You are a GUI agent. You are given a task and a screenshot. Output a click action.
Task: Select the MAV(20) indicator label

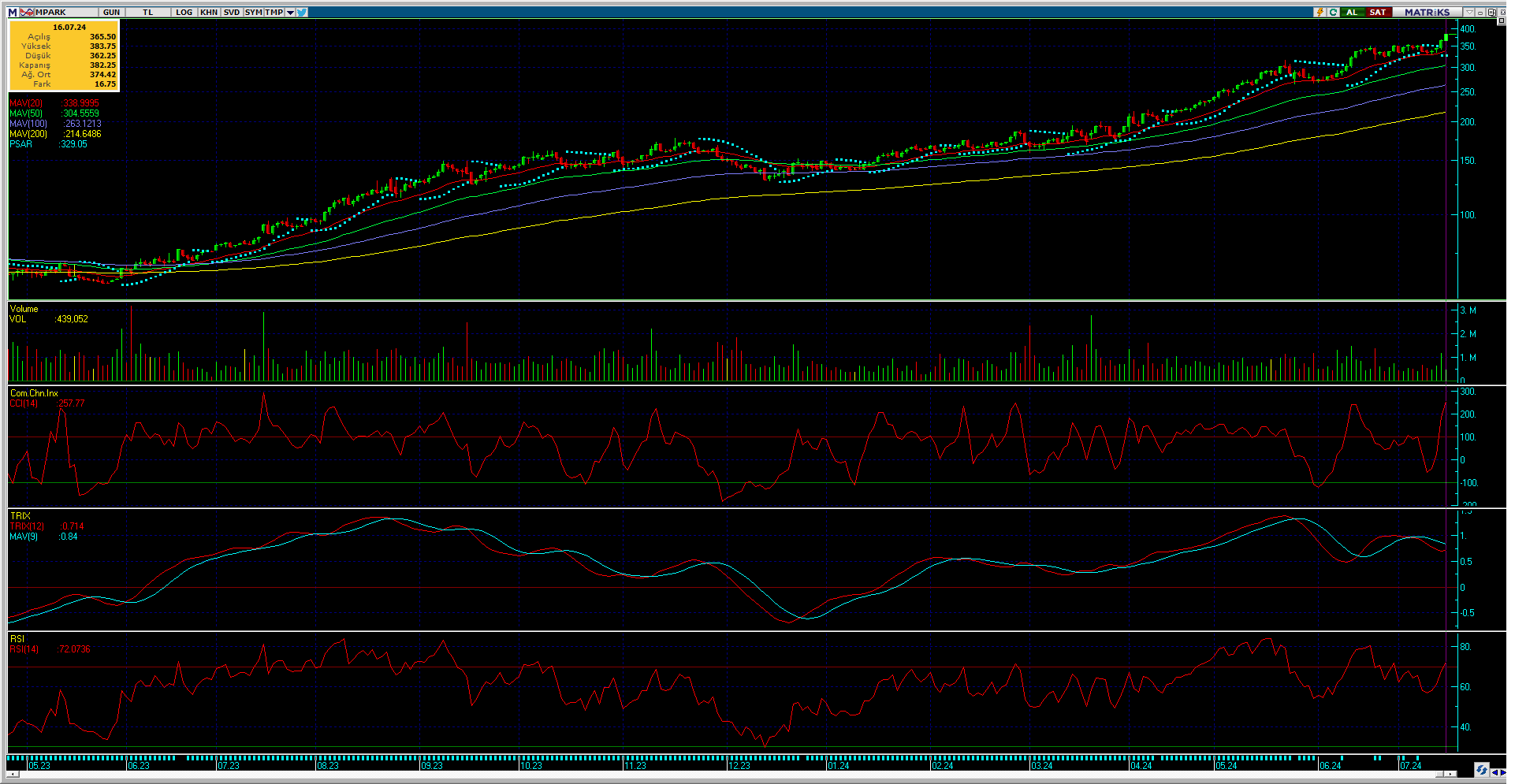(27, 103)
